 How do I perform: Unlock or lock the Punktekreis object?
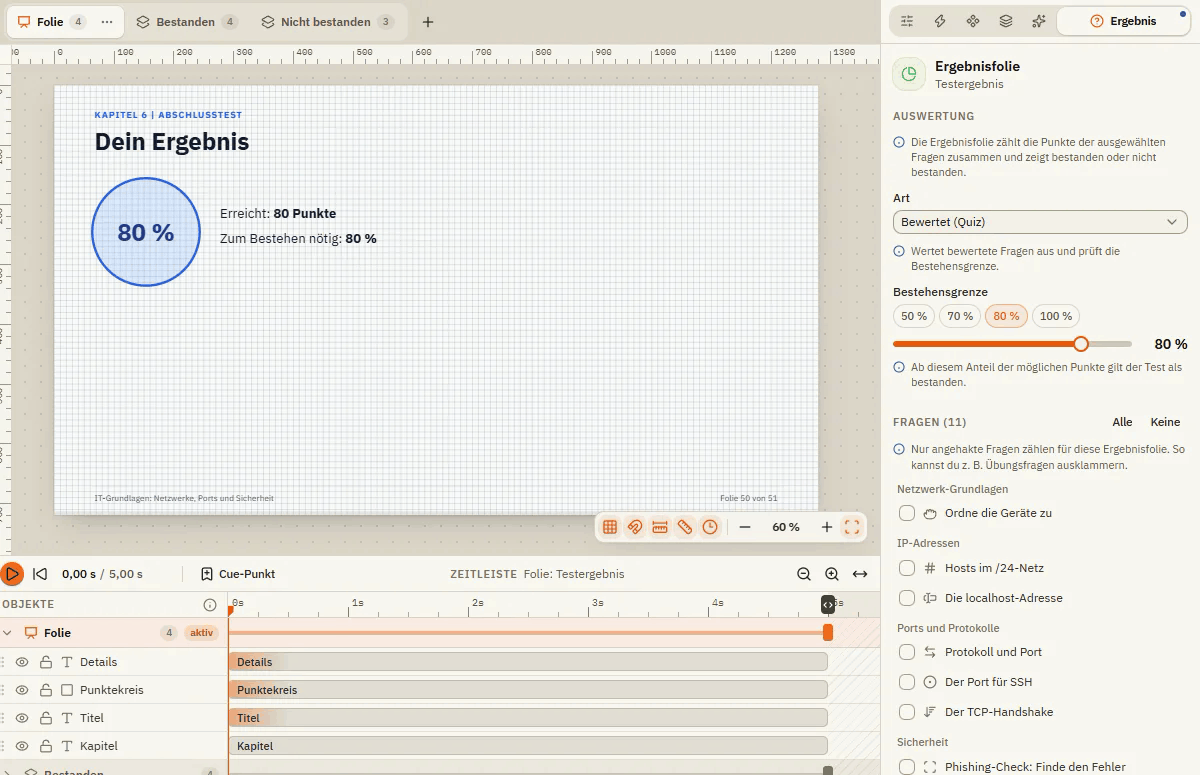point(45,690)
